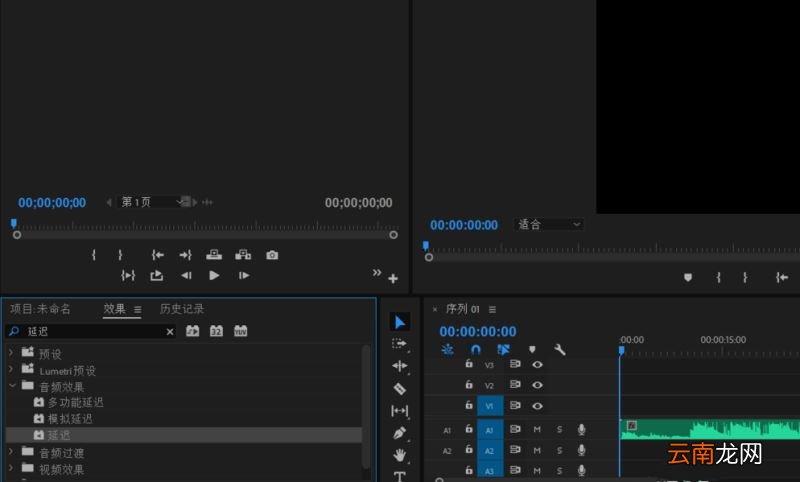Click Mark Out in Source monitor
Screen dimensions: 800x482
coord(120,255)
